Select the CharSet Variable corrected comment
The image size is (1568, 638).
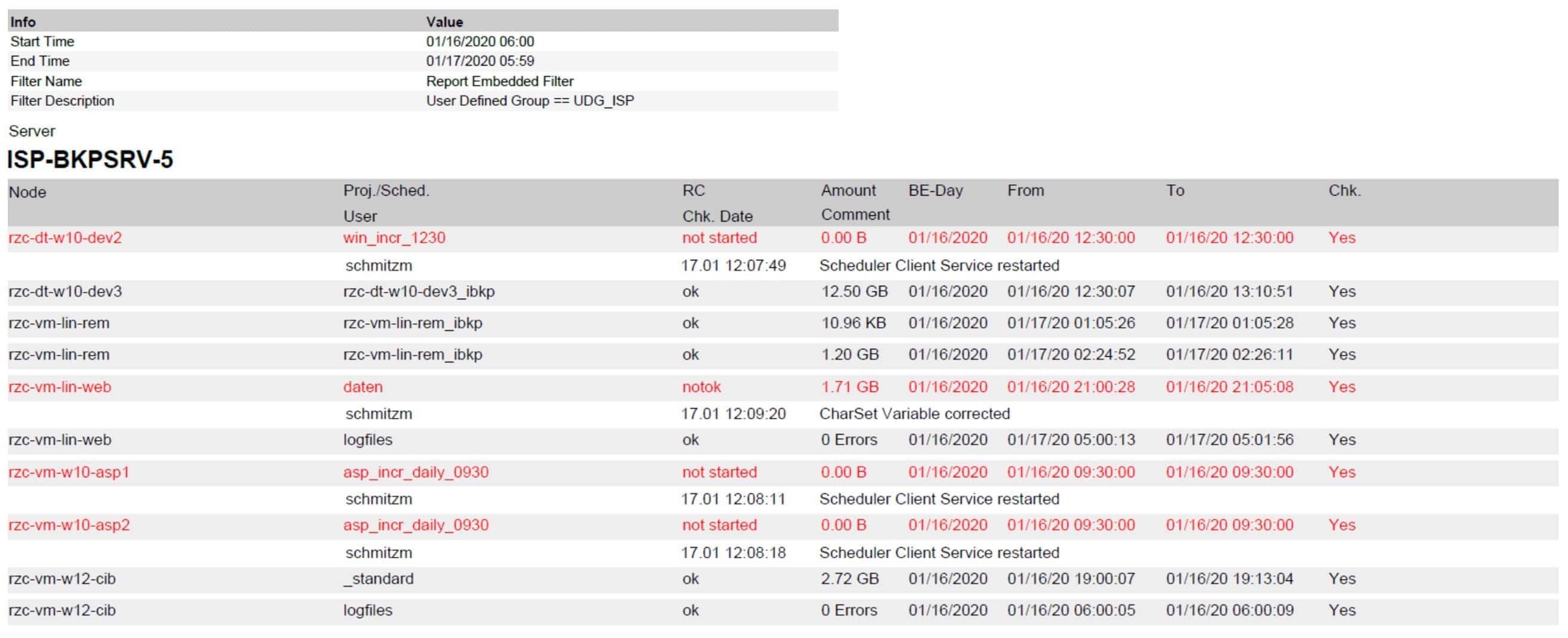click(914, 414)
